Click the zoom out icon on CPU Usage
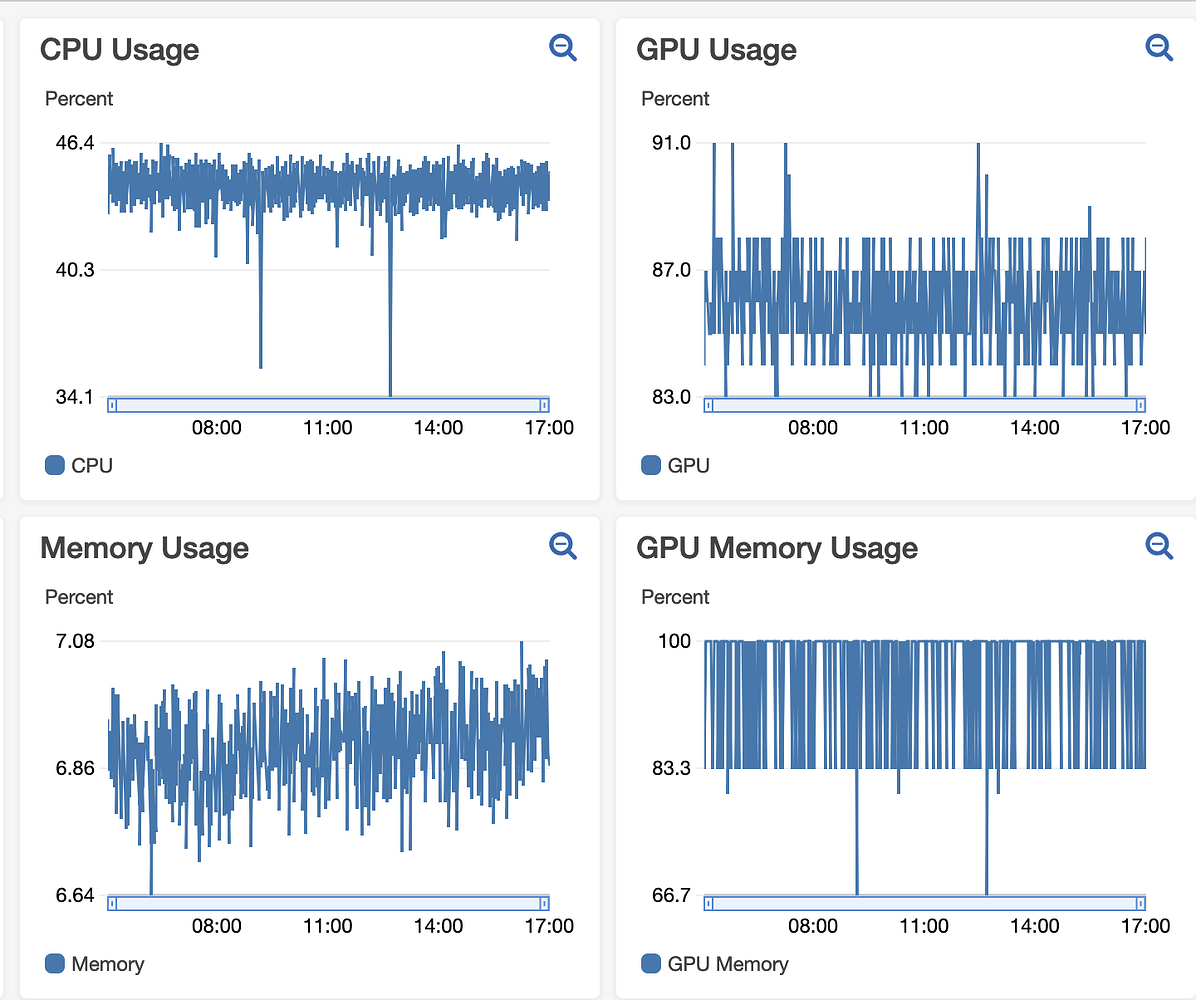This screenshot has height=1000, width=1196. [x=563, y=47]
